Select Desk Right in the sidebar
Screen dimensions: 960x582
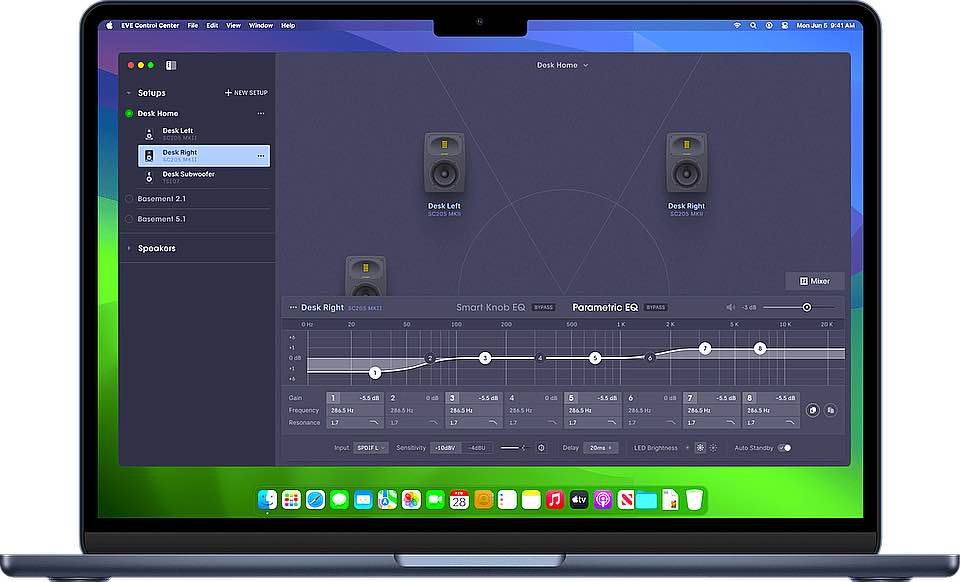204,155
